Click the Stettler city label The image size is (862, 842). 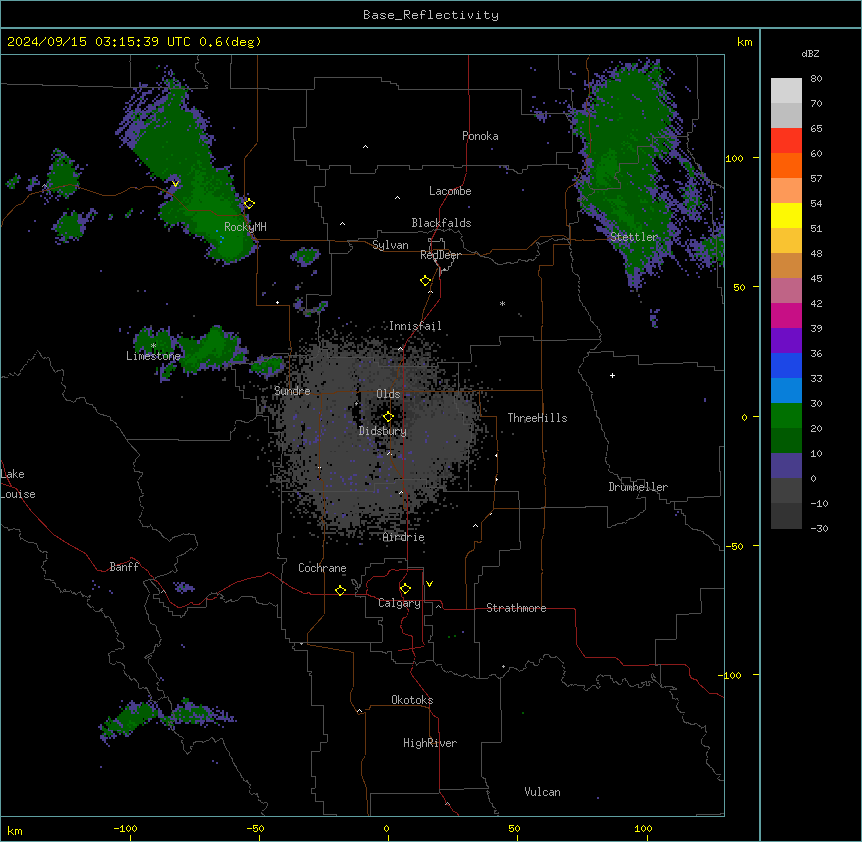click(634, 237)
